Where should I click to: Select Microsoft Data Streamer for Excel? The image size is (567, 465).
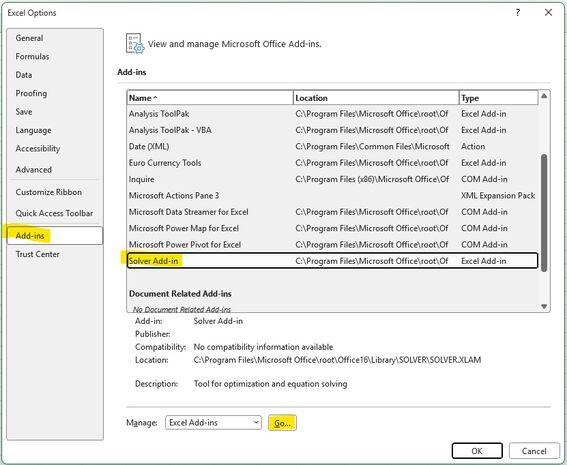click(x=332, y=212)
